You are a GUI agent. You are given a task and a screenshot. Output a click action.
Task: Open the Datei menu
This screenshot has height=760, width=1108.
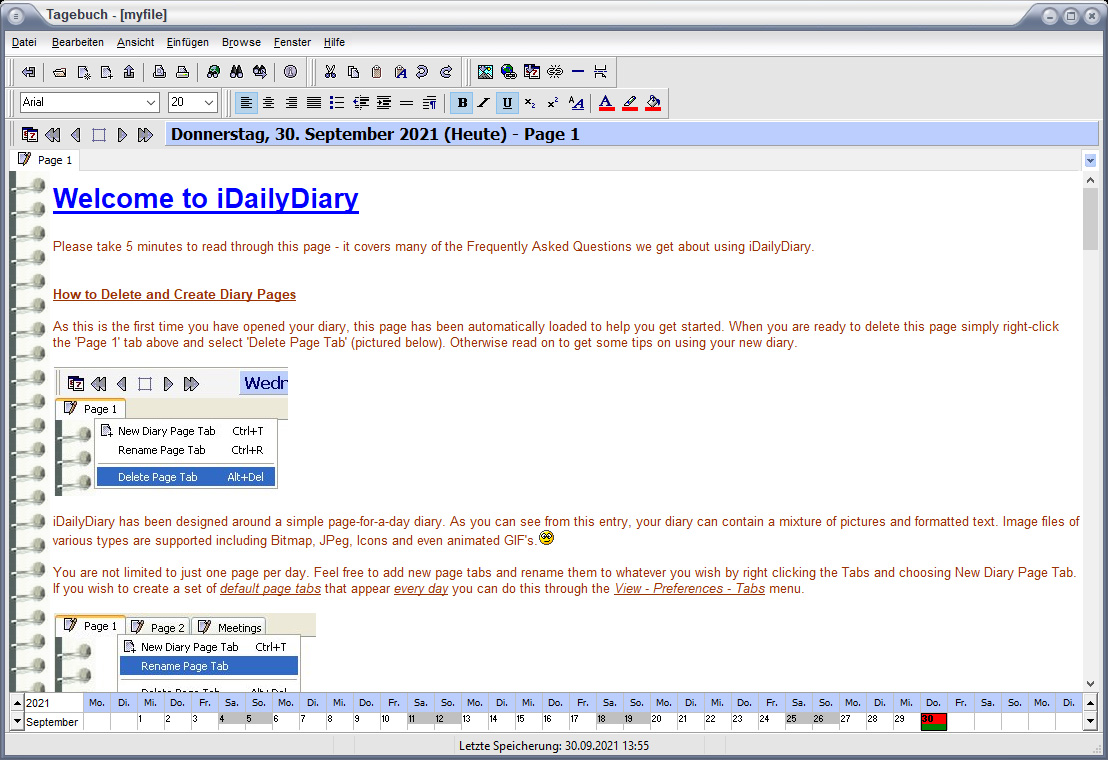click(x=24, y=42)
